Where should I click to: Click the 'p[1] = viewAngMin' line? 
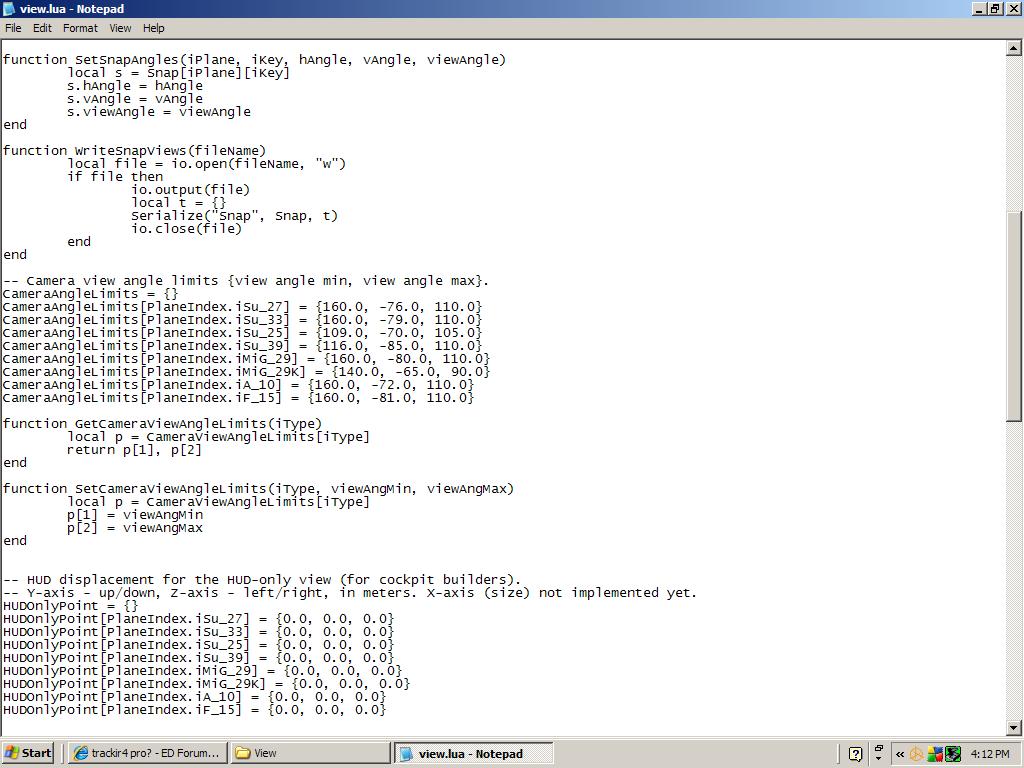point(135,515)
